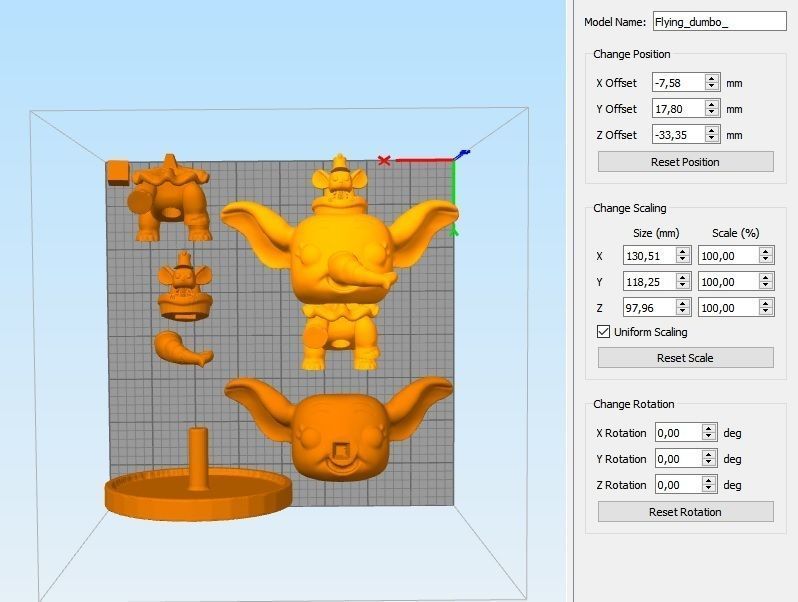Decrease Z Offset with down arrow
This screenshot has width=798, height=602.
712,139
